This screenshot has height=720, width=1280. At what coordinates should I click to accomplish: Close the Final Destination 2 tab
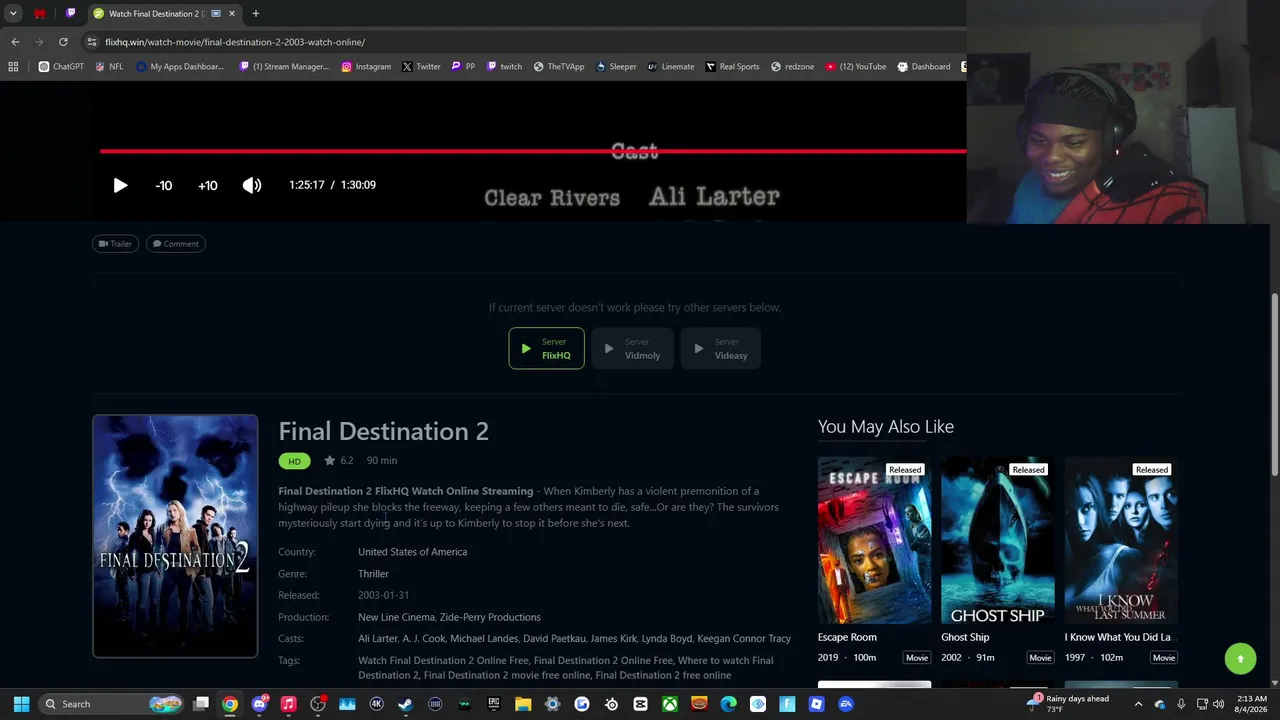pyautogui.click(x=232, y=14)
